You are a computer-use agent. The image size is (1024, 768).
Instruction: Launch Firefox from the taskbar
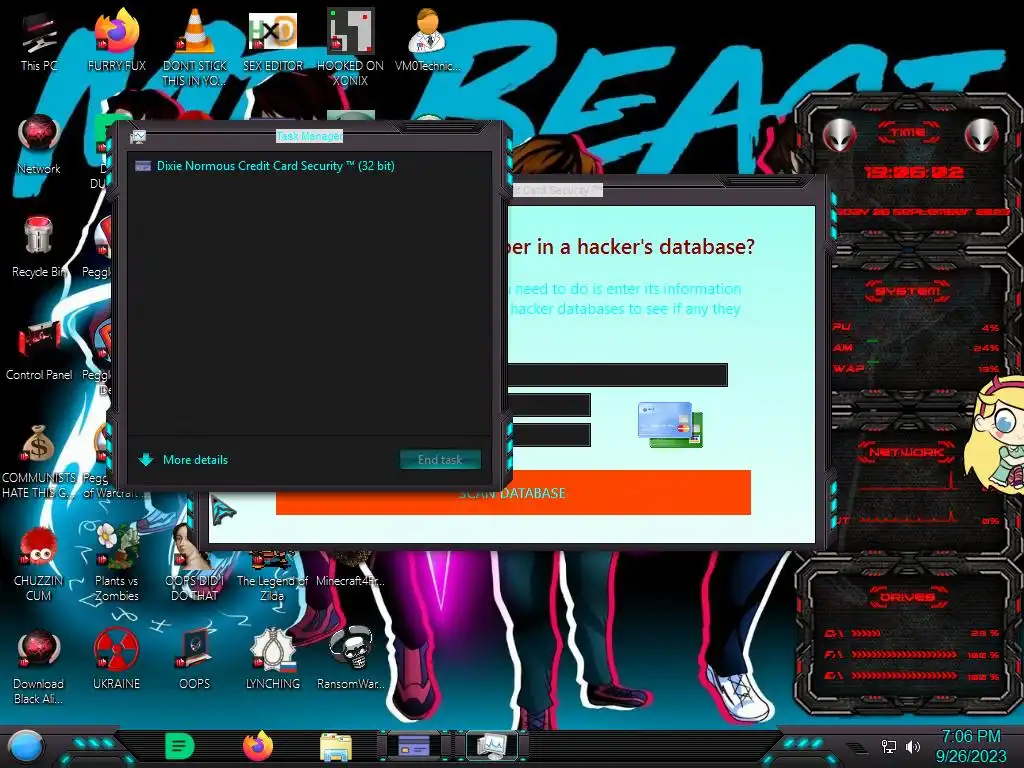258,746
